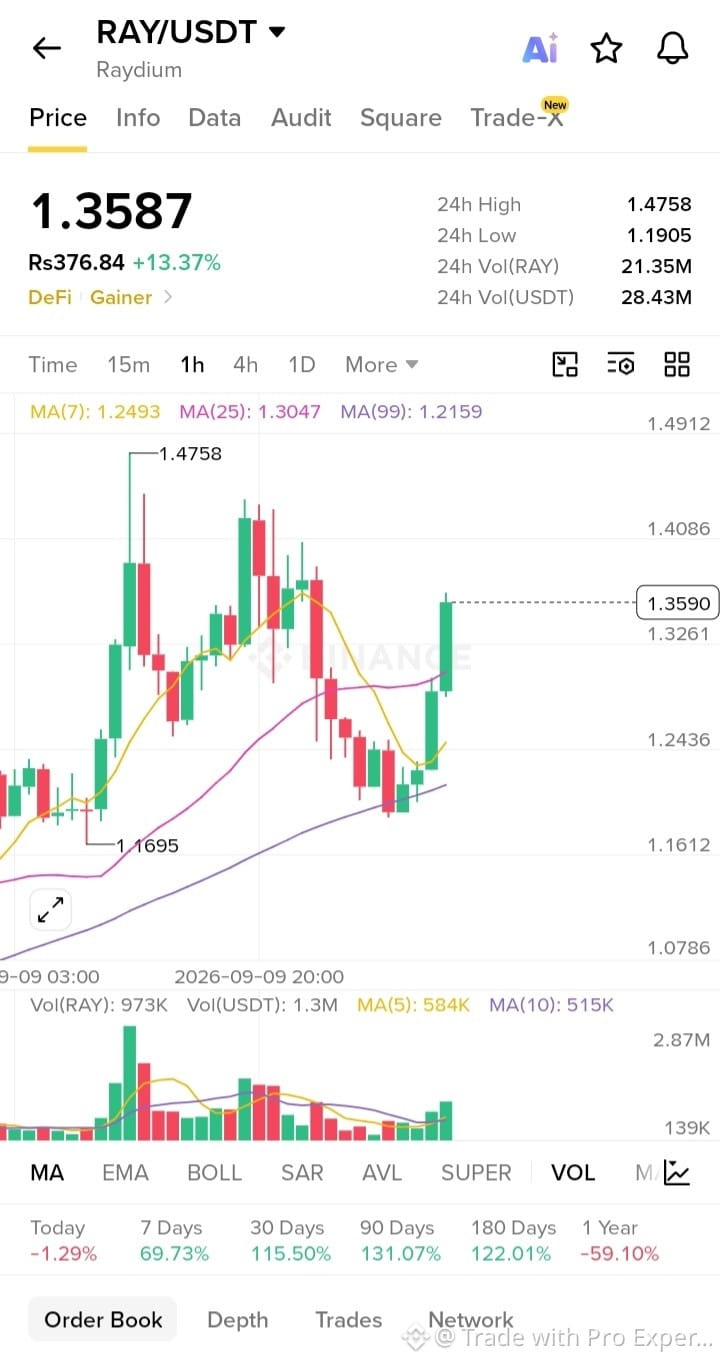Open the More timeframes dropdown

[x=381, y=365]
